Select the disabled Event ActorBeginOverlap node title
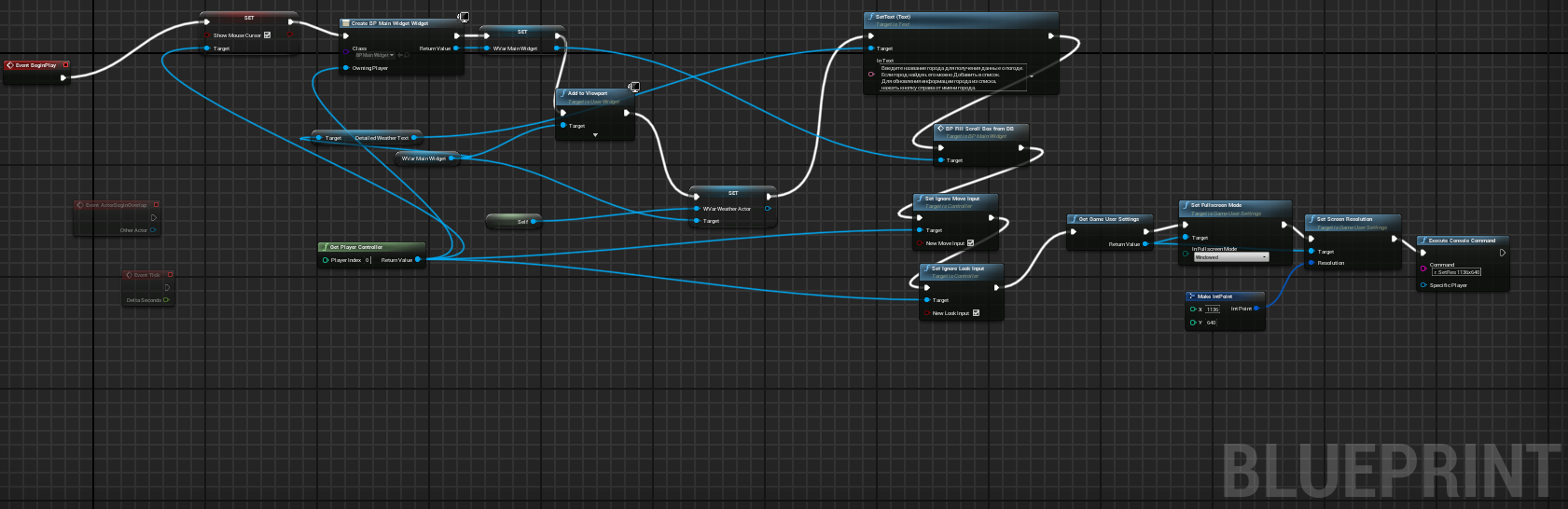1568x509 pixels. pyautogui.click(x=116, y=205)
